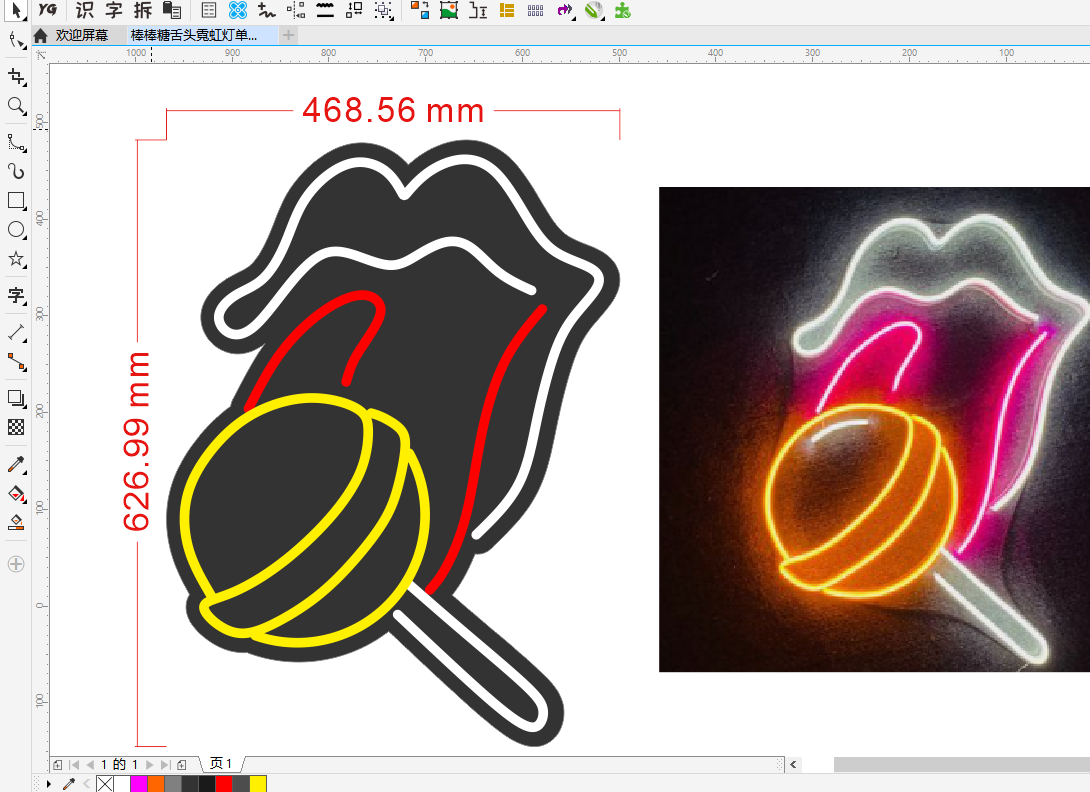Pick the Color Eyedropper tool in toolbox

click(x=16, y=464)
